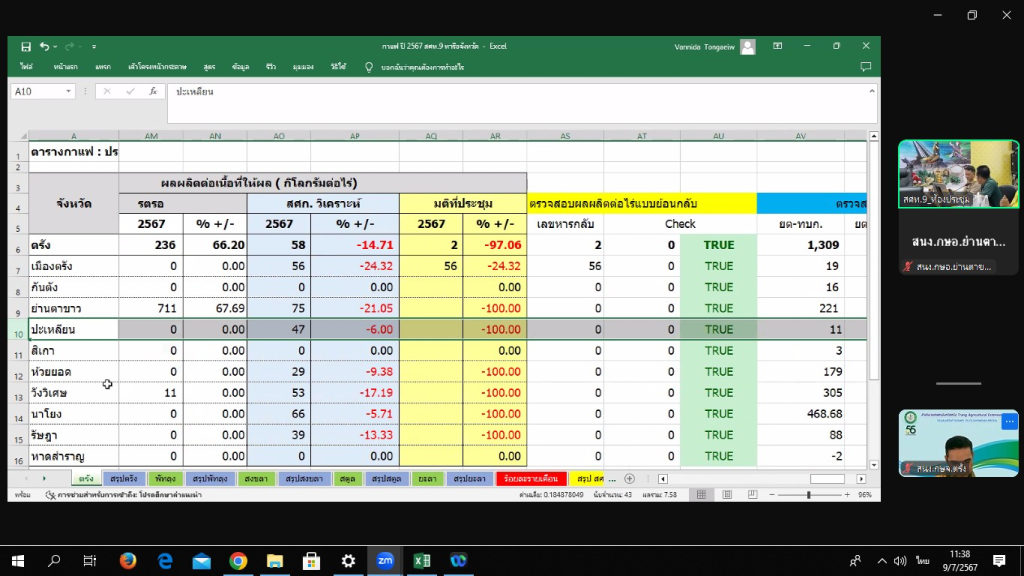Click the Save icon in Excel's quick access toolbar
The height and width of the screenshot is (576, 1024).
(x=26, y=46)
